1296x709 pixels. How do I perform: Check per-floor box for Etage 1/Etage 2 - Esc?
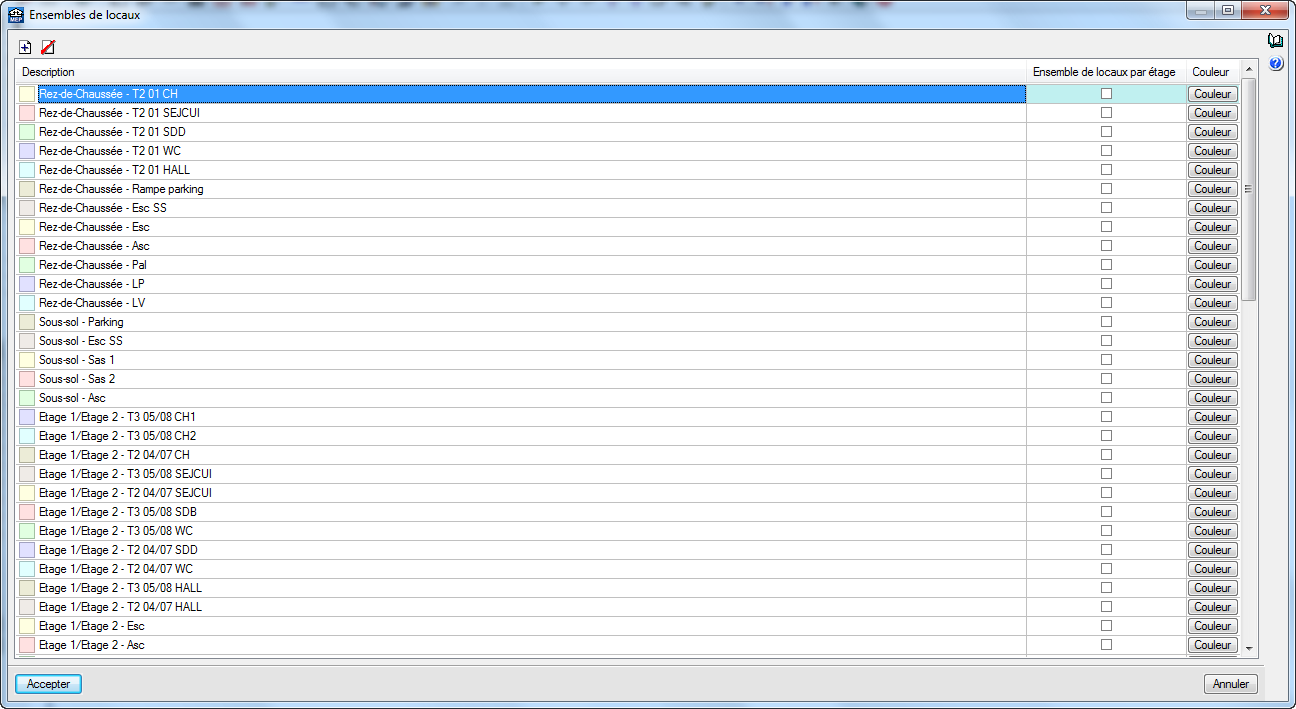pyautogui.click(x=1106, y=626)
